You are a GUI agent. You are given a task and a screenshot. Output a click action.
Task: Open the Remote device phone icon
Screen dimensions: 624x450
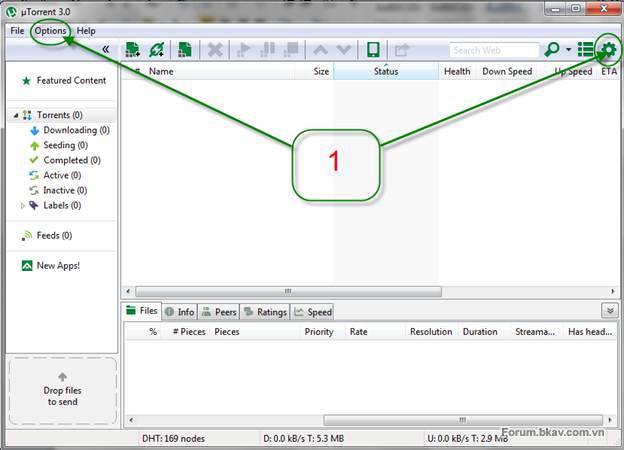click(373, 50)
